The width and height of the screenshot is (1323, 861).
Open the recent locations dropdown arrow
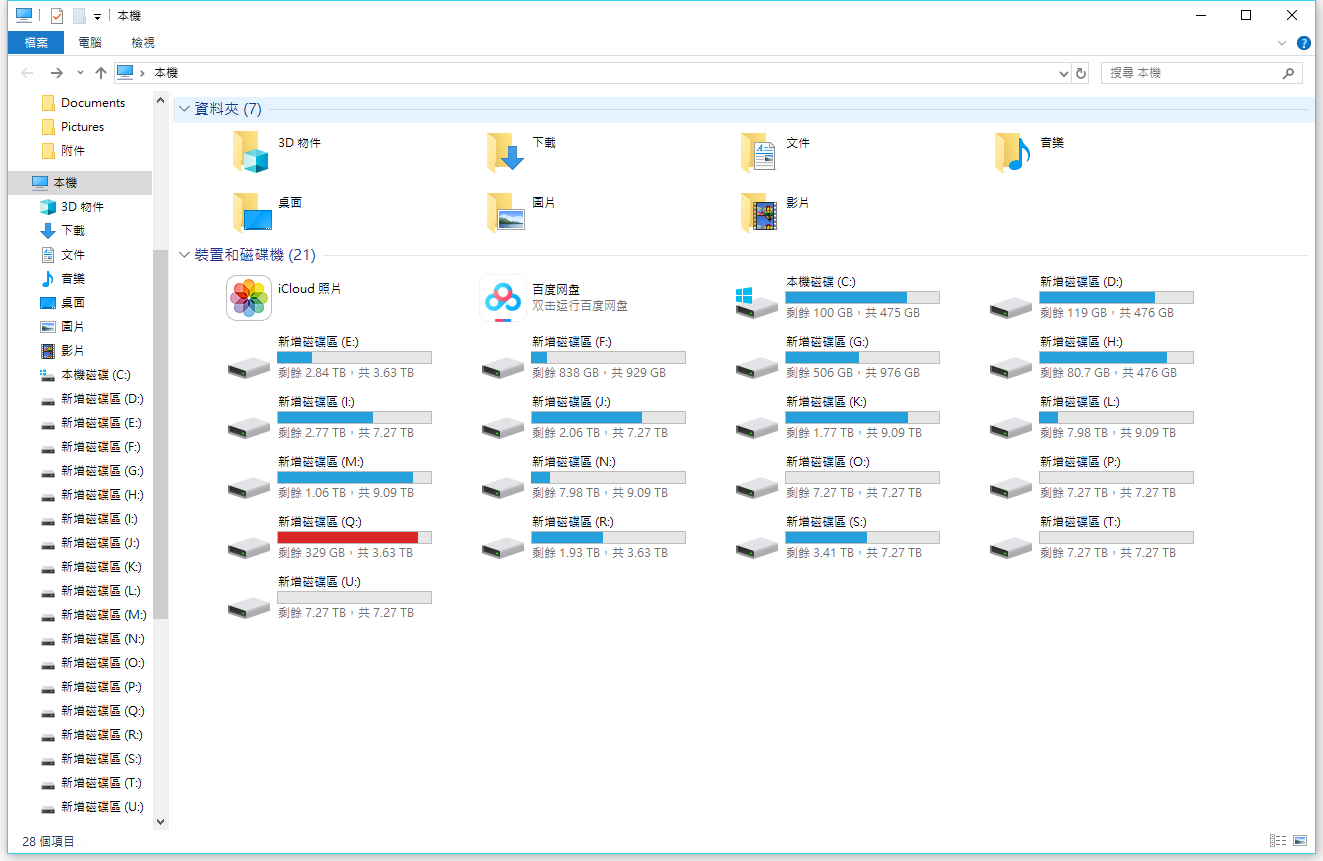pyautogui.click(x=80, y=73)
